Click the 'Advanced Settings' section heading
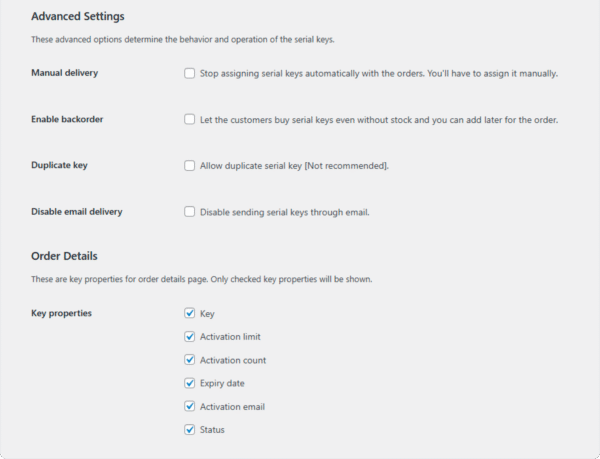The image size is (600, 459). point(78,16)
